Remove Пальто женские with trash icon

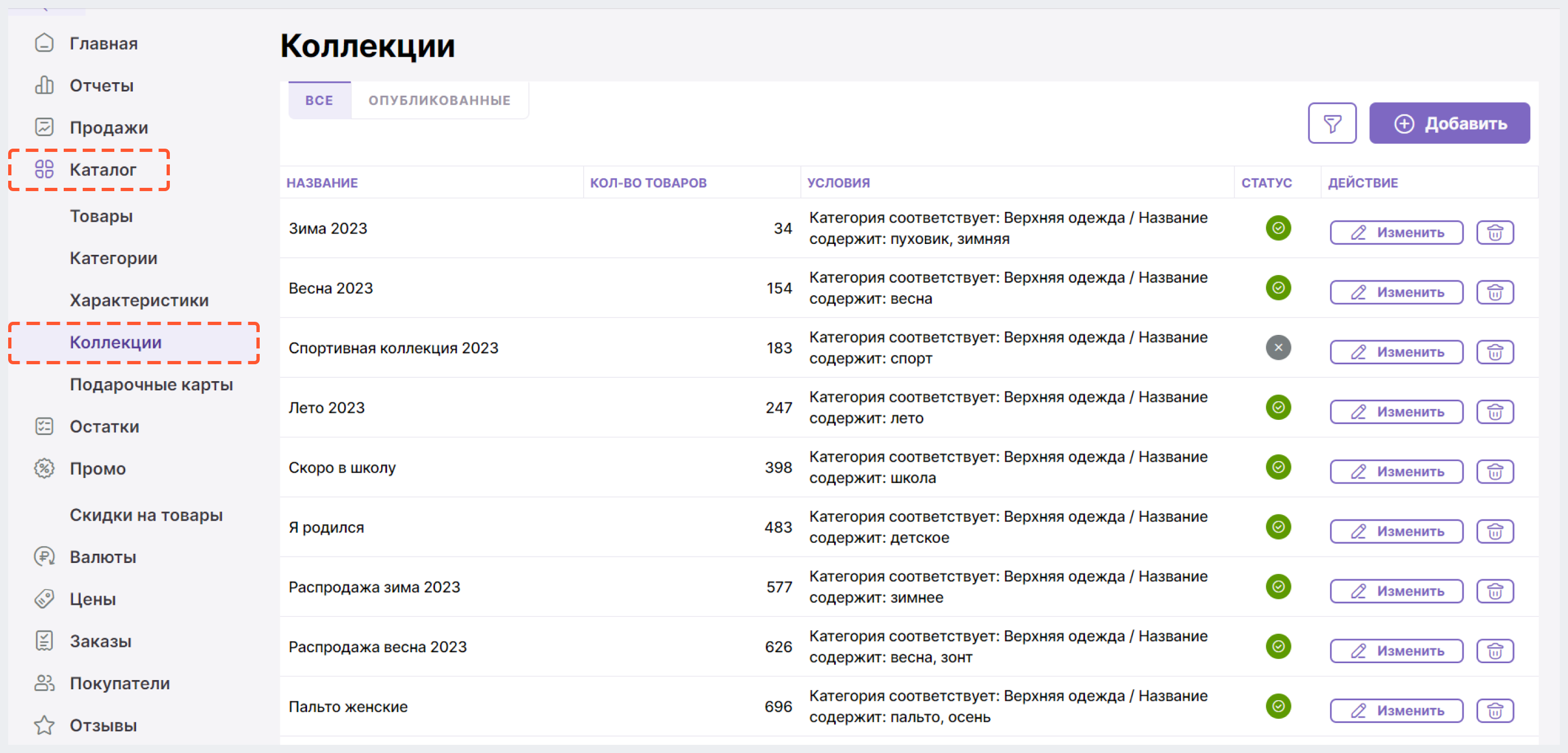tap(1495, 711)
